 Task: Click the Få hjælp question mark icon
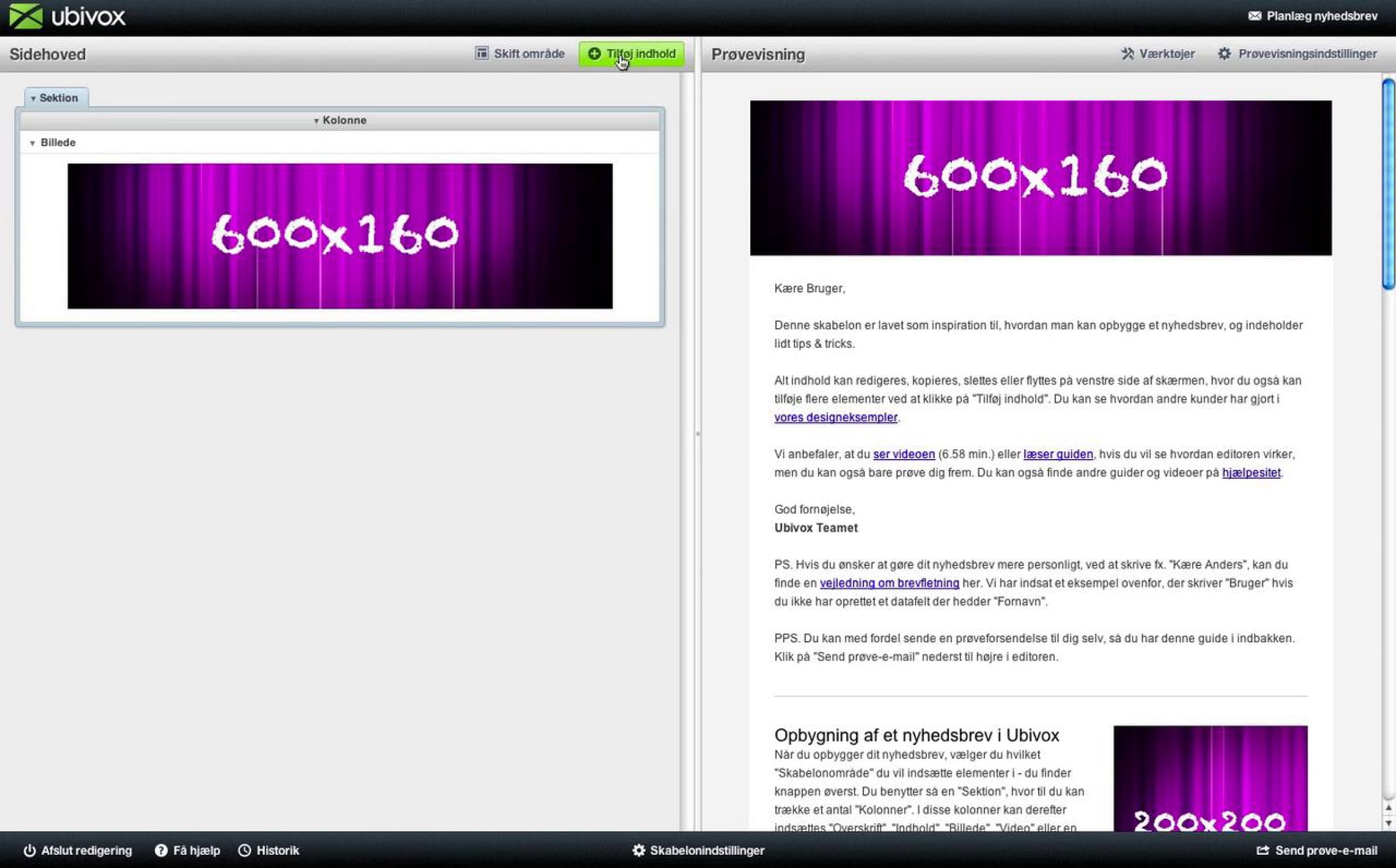[x=161, y=851]
